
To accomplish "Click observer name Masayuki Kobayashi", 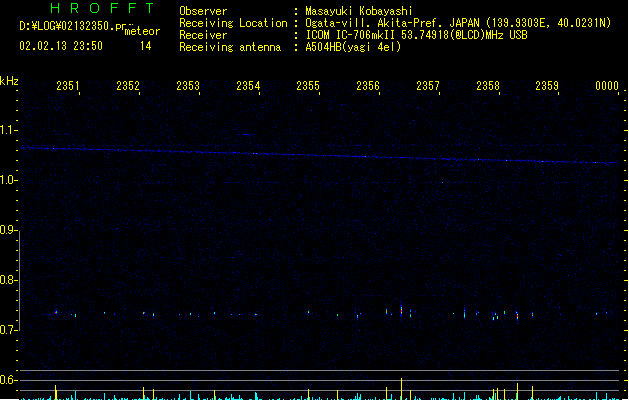I will [x=359, y=11].
